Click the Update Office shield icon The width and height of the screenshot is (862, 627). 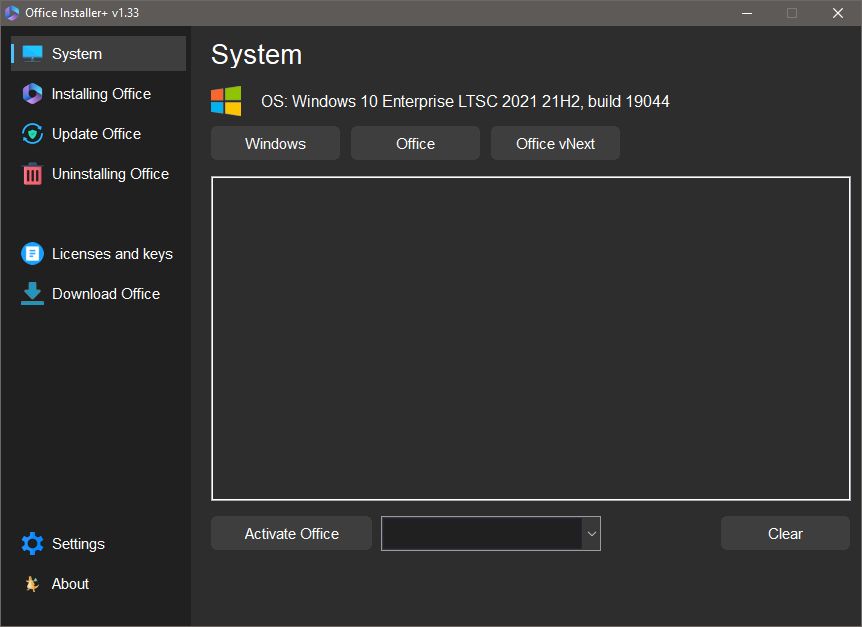click(33, 134)
